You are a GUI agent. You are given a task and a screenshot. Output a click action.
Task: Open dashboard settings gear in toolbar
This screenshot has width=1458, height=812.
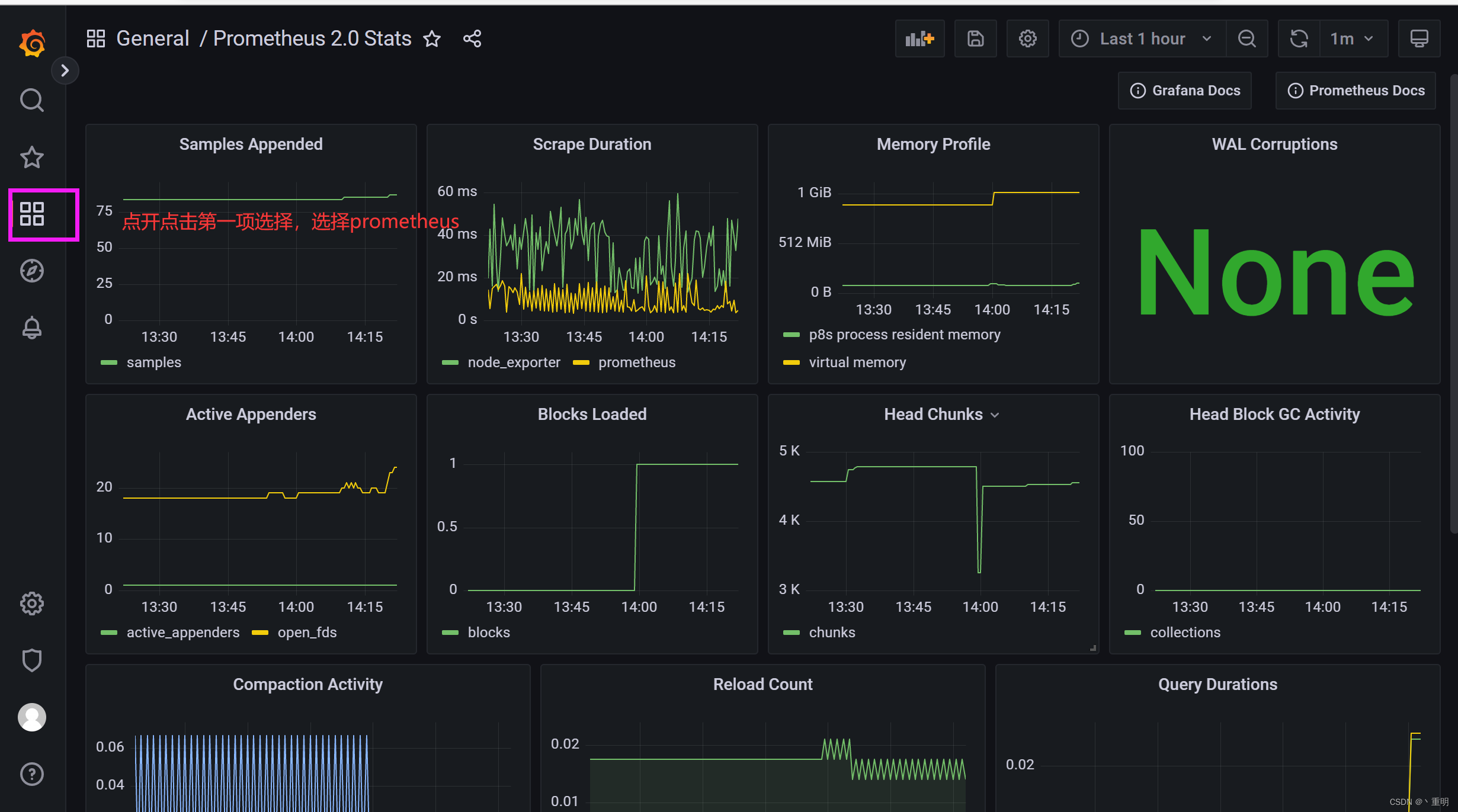tap(1028, 39)
